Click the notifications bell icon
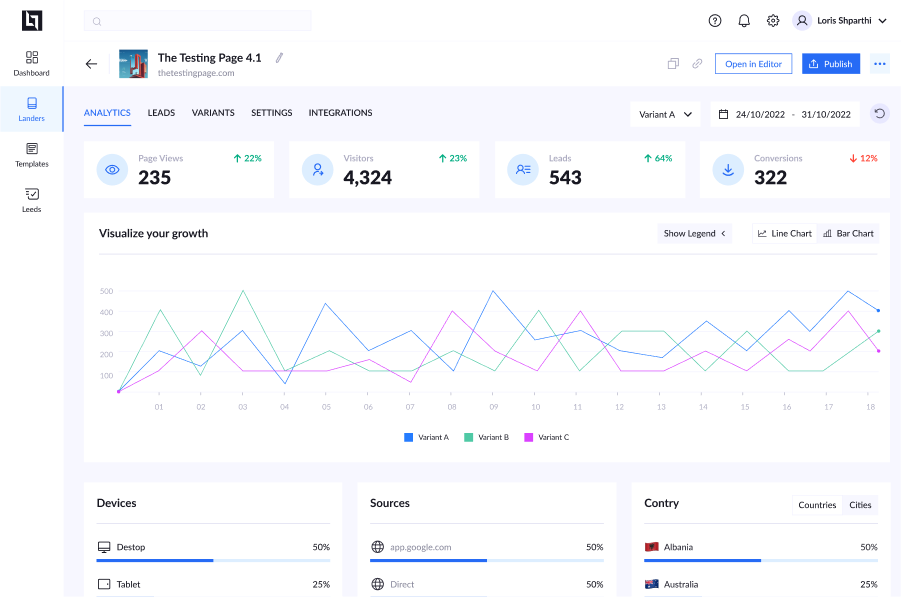 [x=742, y=20]
